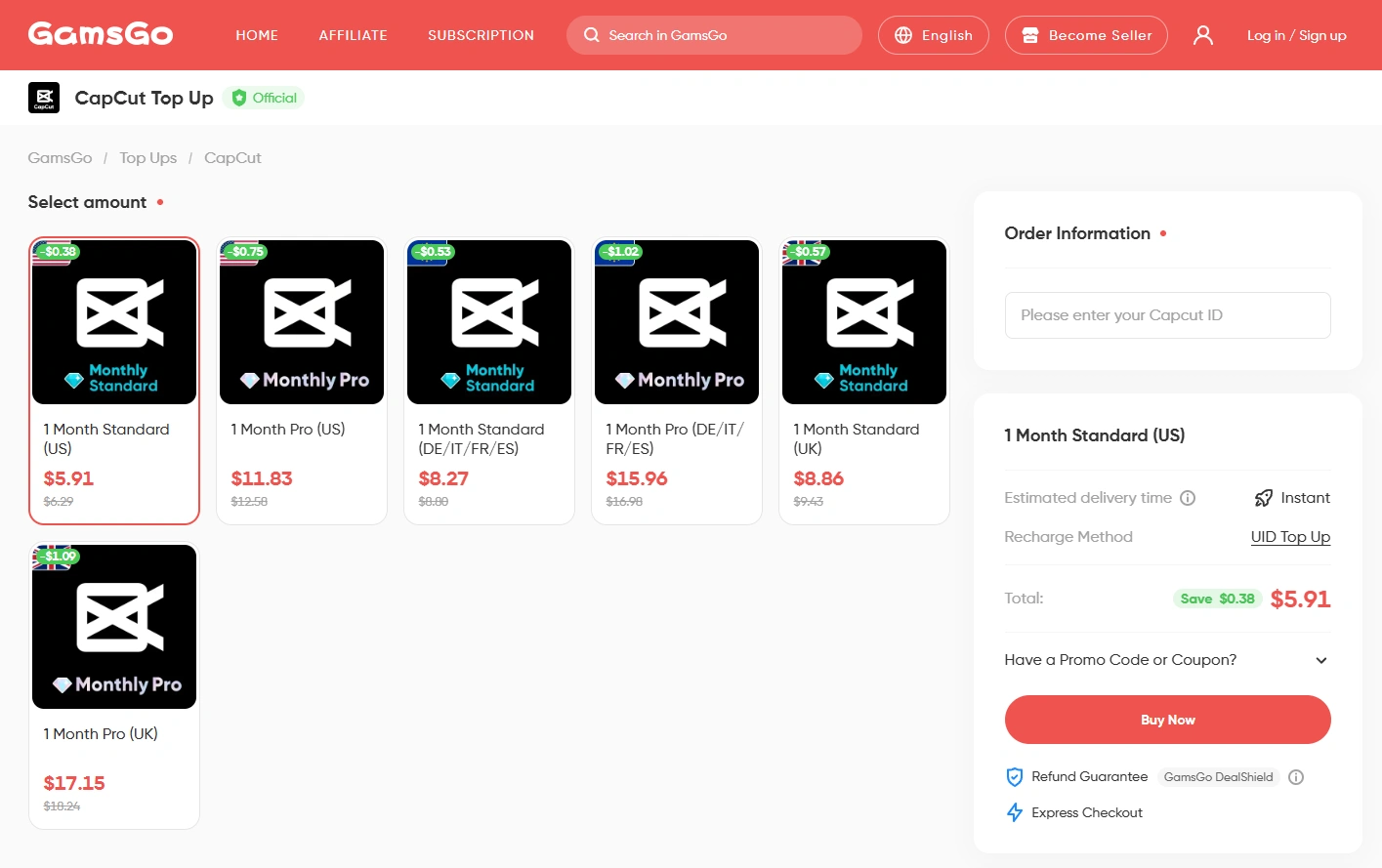Click the GamsGo logo
1382x868 pixels.
click(101, 34)
